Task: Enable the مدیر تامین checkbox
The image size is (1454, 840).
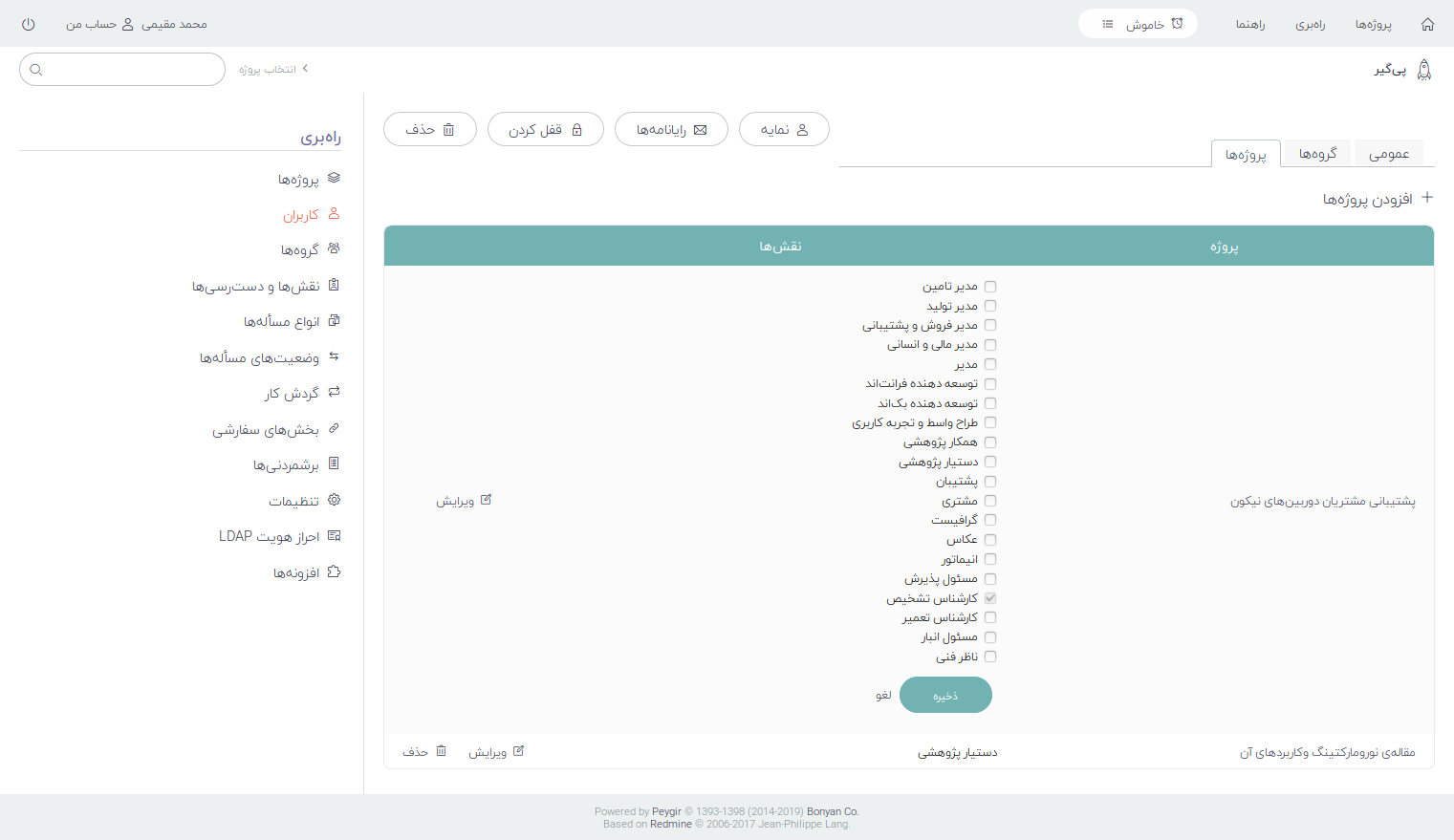Action: [x=990, y=286]
